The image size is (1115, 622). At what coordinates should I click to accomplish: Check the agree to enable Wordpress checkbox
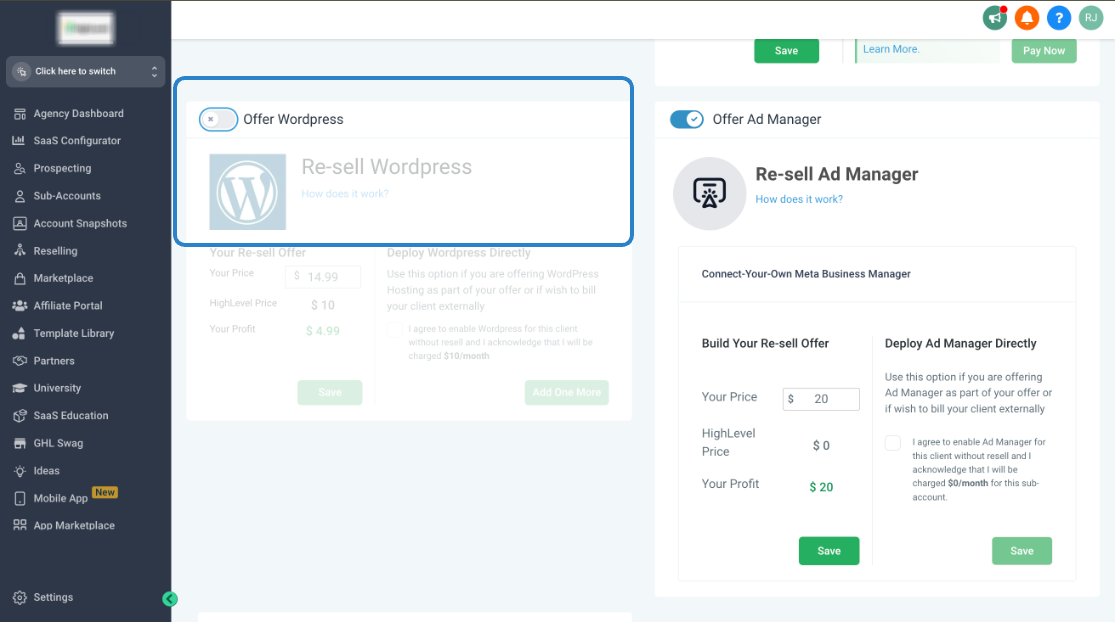click(x=395, y=329)
